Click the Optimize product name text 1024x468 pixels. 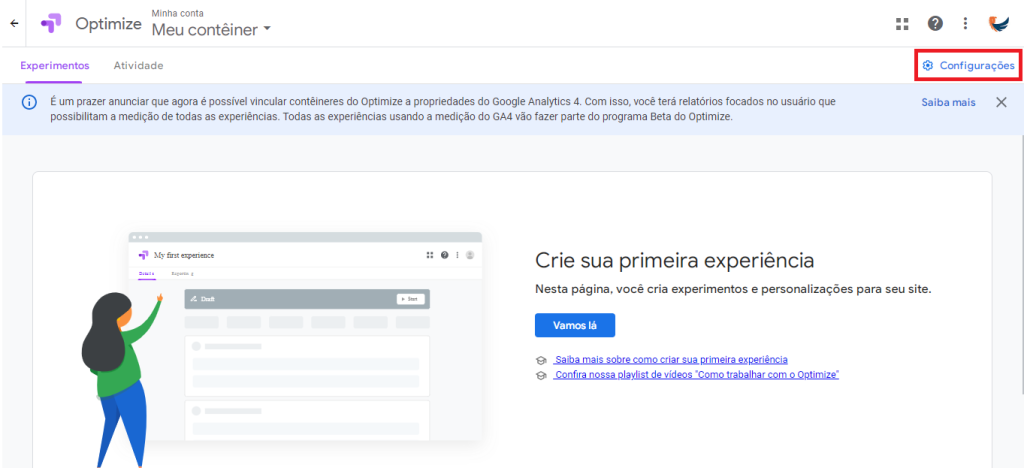coord(108,24)
